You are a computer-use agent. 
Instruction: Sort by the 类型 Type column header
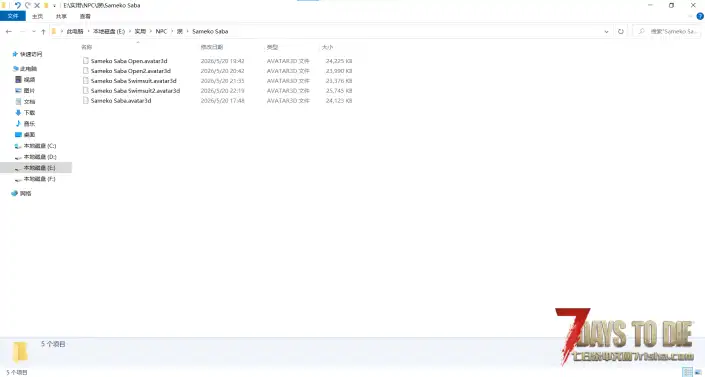click(x=272, y=47)
